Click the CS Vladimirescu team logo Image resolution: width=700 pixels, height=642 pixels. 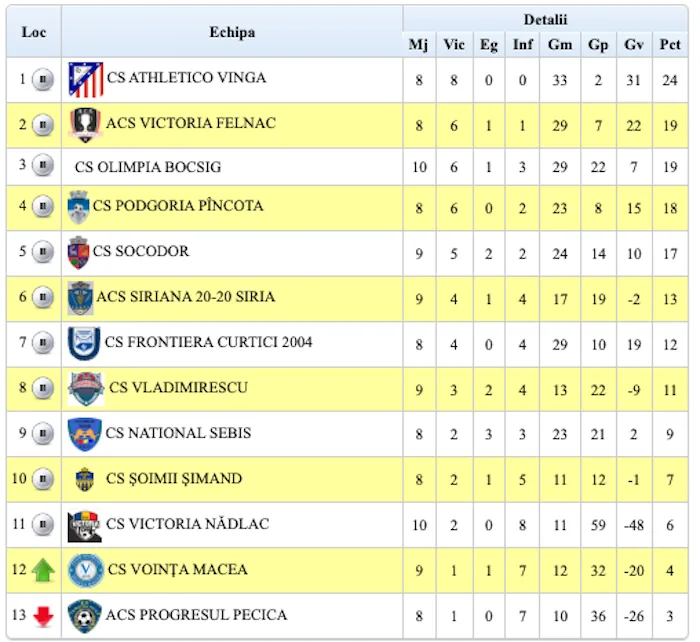86,388
